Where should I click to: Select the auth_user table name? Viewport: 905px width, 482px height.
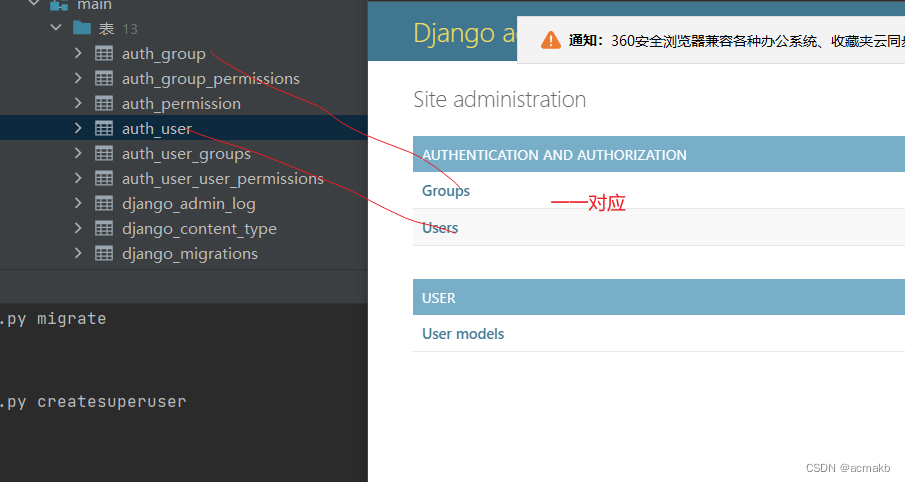(156, 129)
